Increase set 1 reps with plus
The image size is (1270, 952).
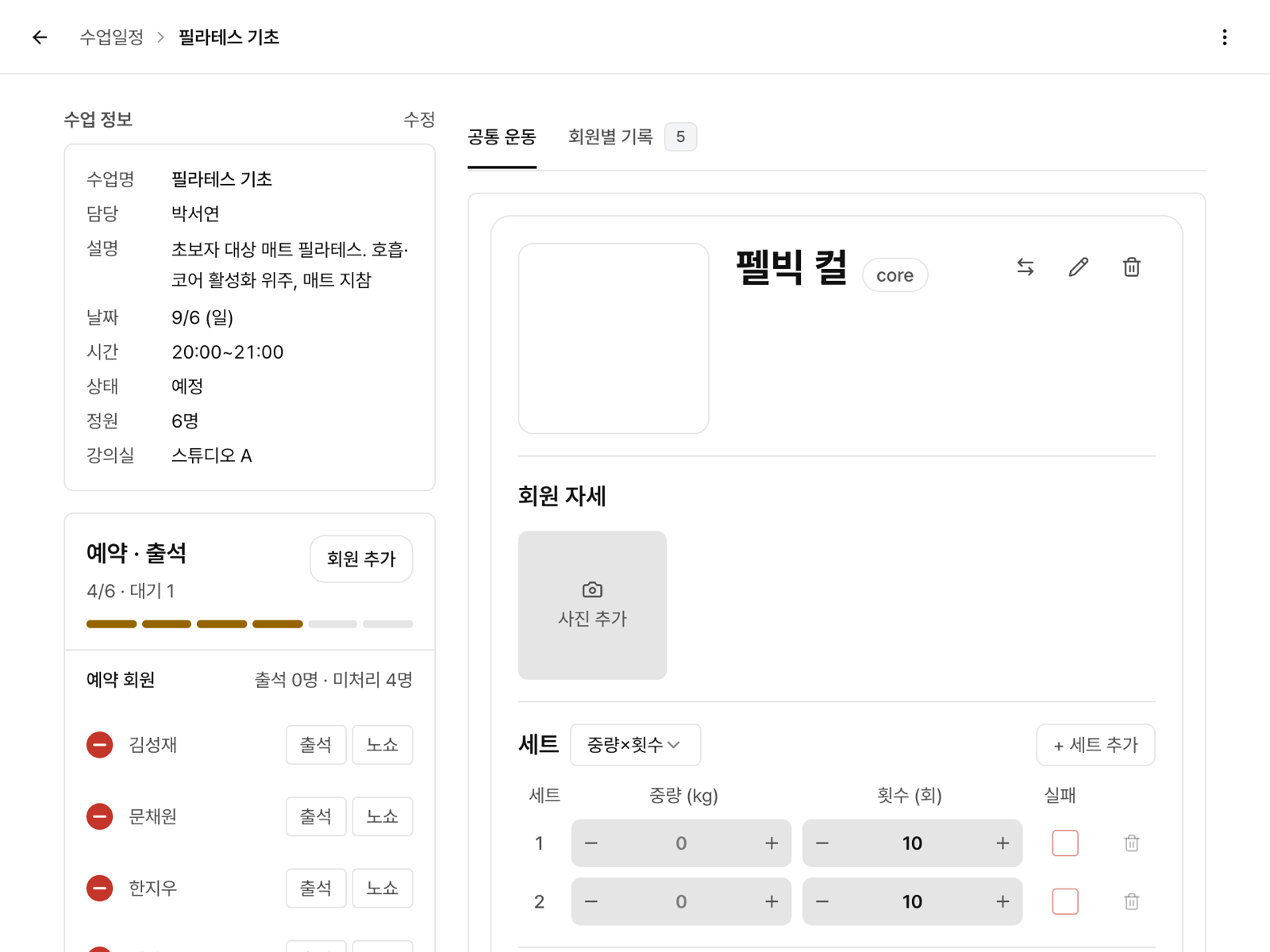coord(1003,843)
